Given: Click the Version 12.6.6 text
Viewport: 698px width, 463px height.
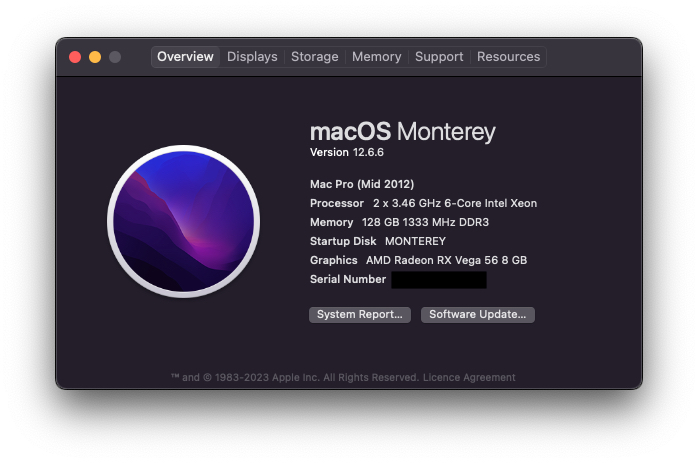Looking at the screenshot, I should (347, 152).
